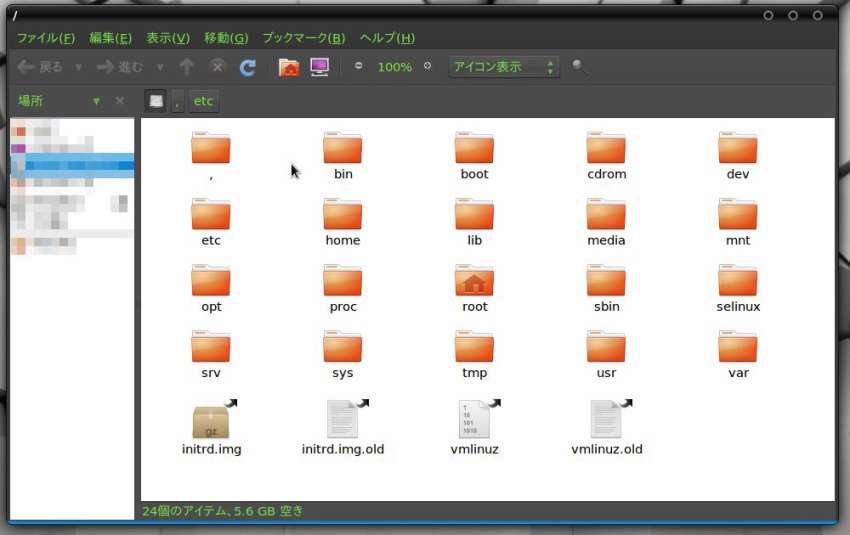Screen dimensions: 850x535
Task: Click the filesystem root path button
Action: [156, 101]
